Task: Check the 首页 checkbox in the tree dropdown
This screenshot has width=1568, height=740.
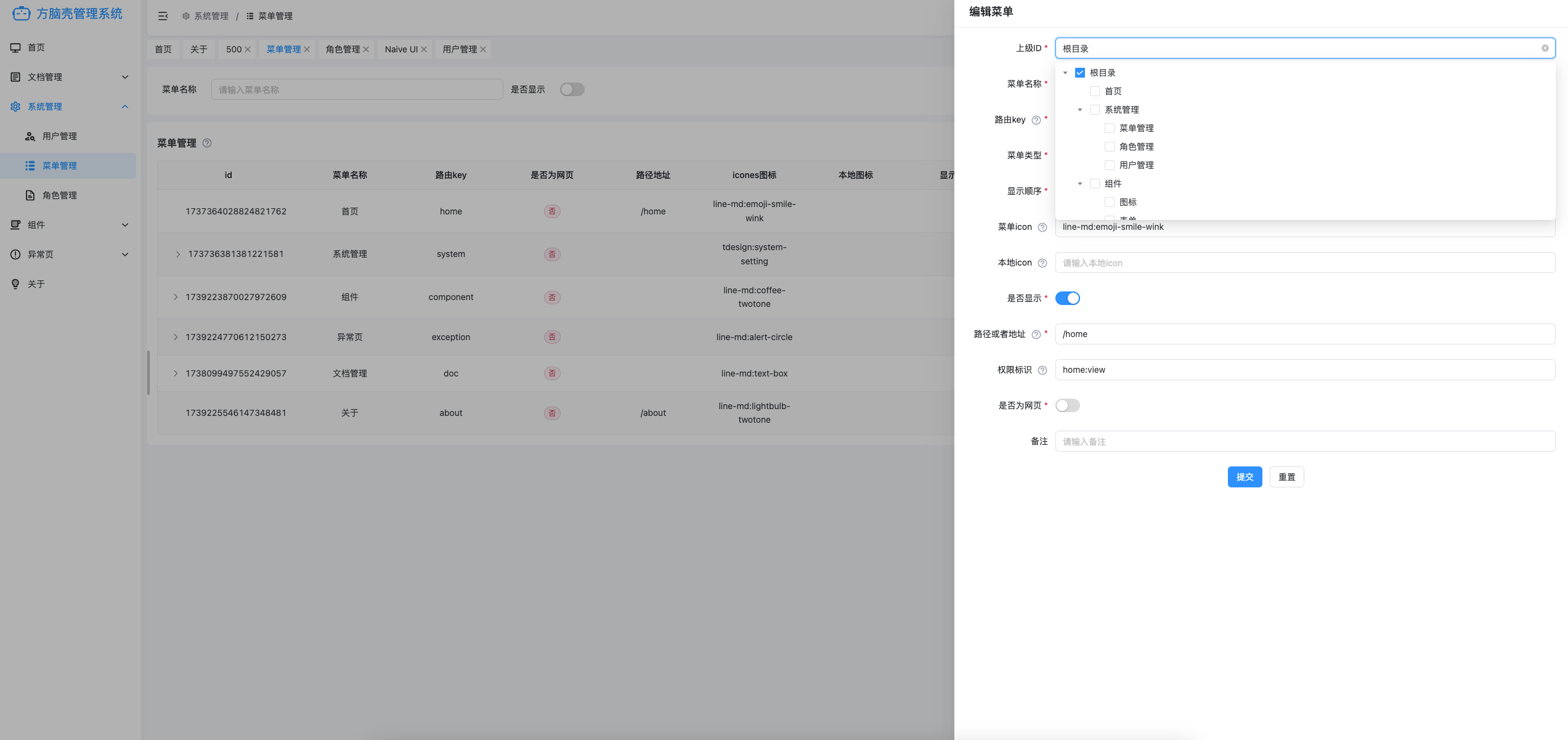Action: pyautogui.click(x=1094, y=91)
